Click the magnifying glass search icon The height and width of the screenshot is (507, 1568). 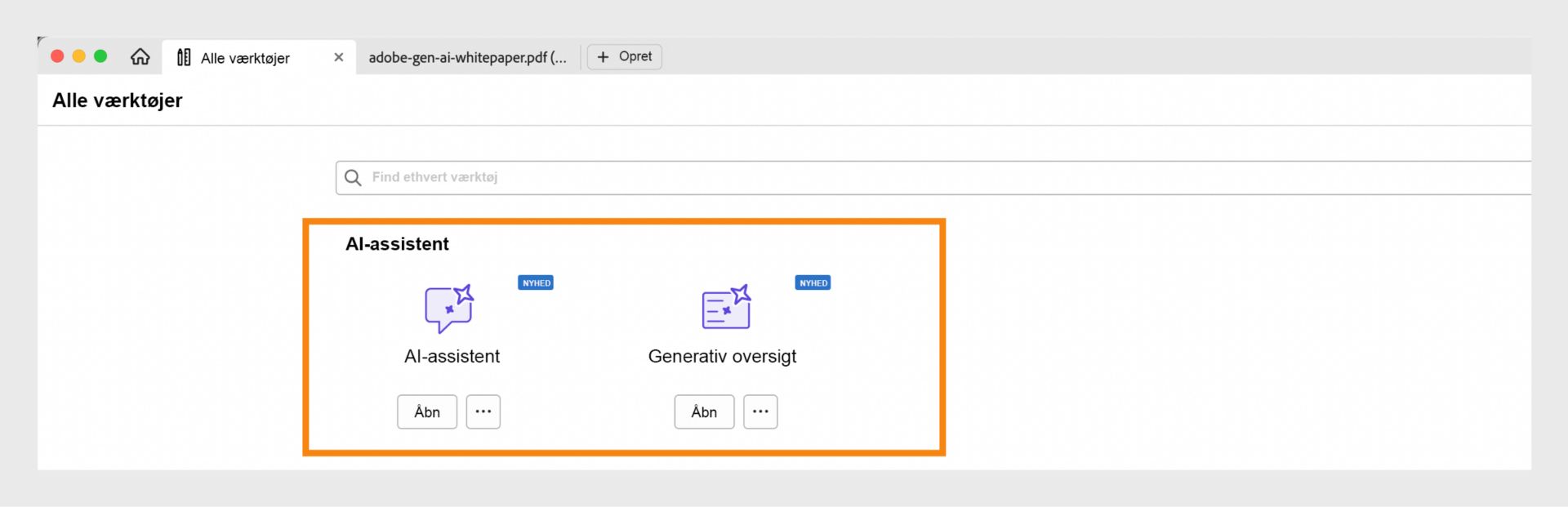[x=353, y=177]
